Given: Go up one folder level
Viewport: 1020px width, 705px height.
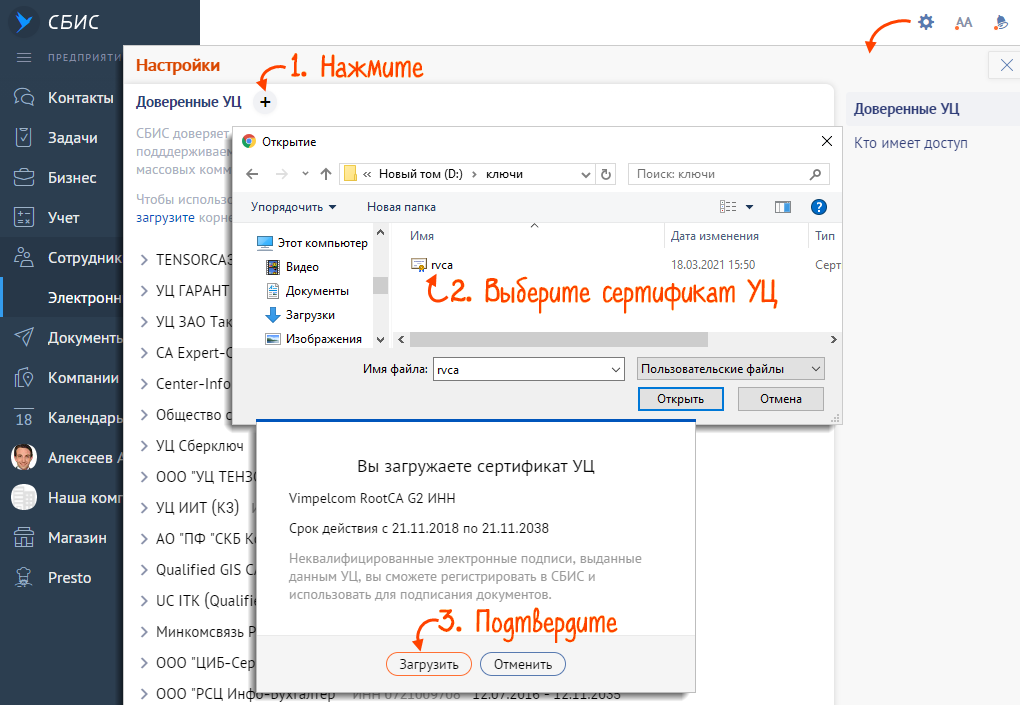Looking at the screenshot, I should (325, 174).
